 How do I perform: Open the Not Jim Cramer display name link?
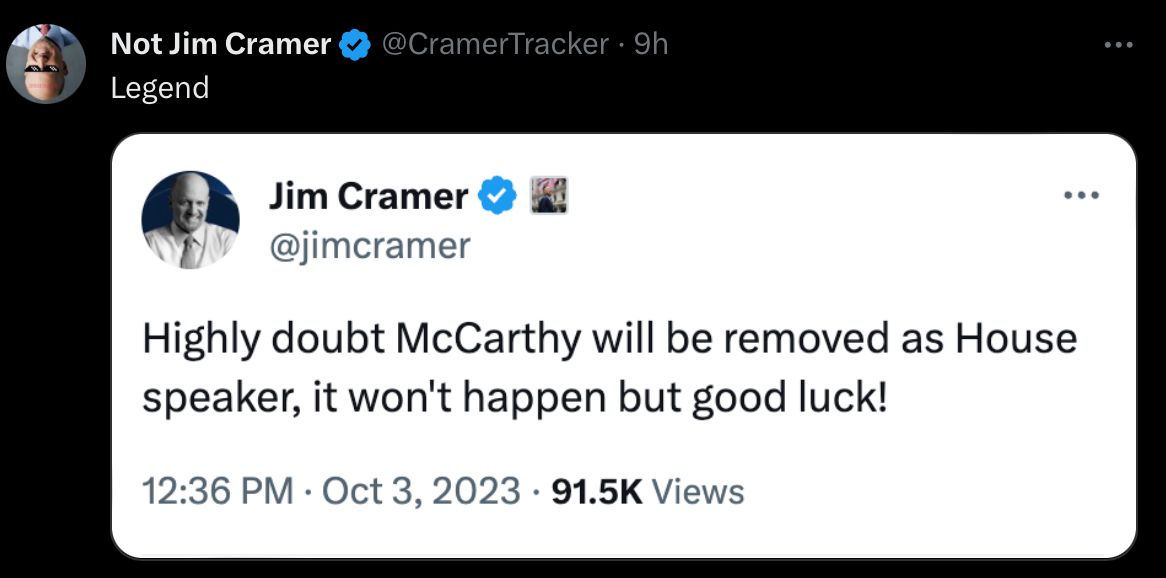tap(220, 45)
